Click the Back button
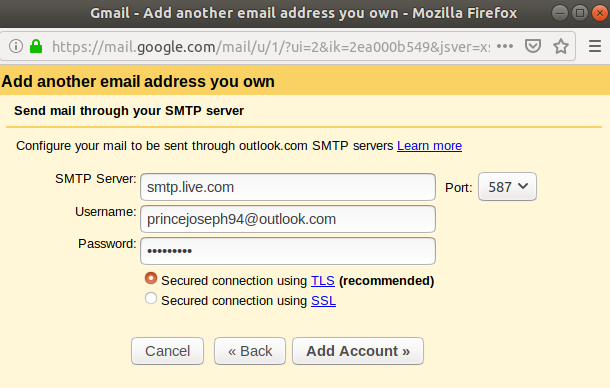 250,351
